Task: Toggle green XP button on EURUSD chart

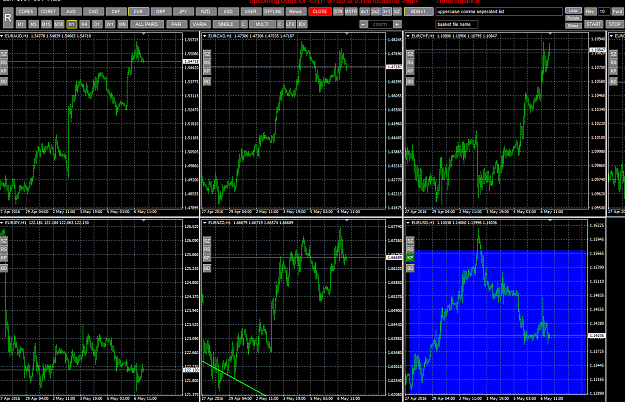Action: [410, 258]
